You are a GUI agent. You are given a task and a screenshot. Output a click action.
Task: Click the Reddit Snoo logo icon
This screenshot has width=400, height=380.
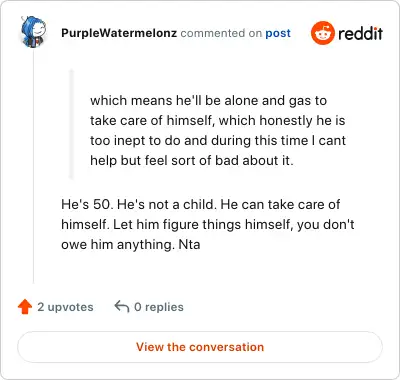point(322,33)
